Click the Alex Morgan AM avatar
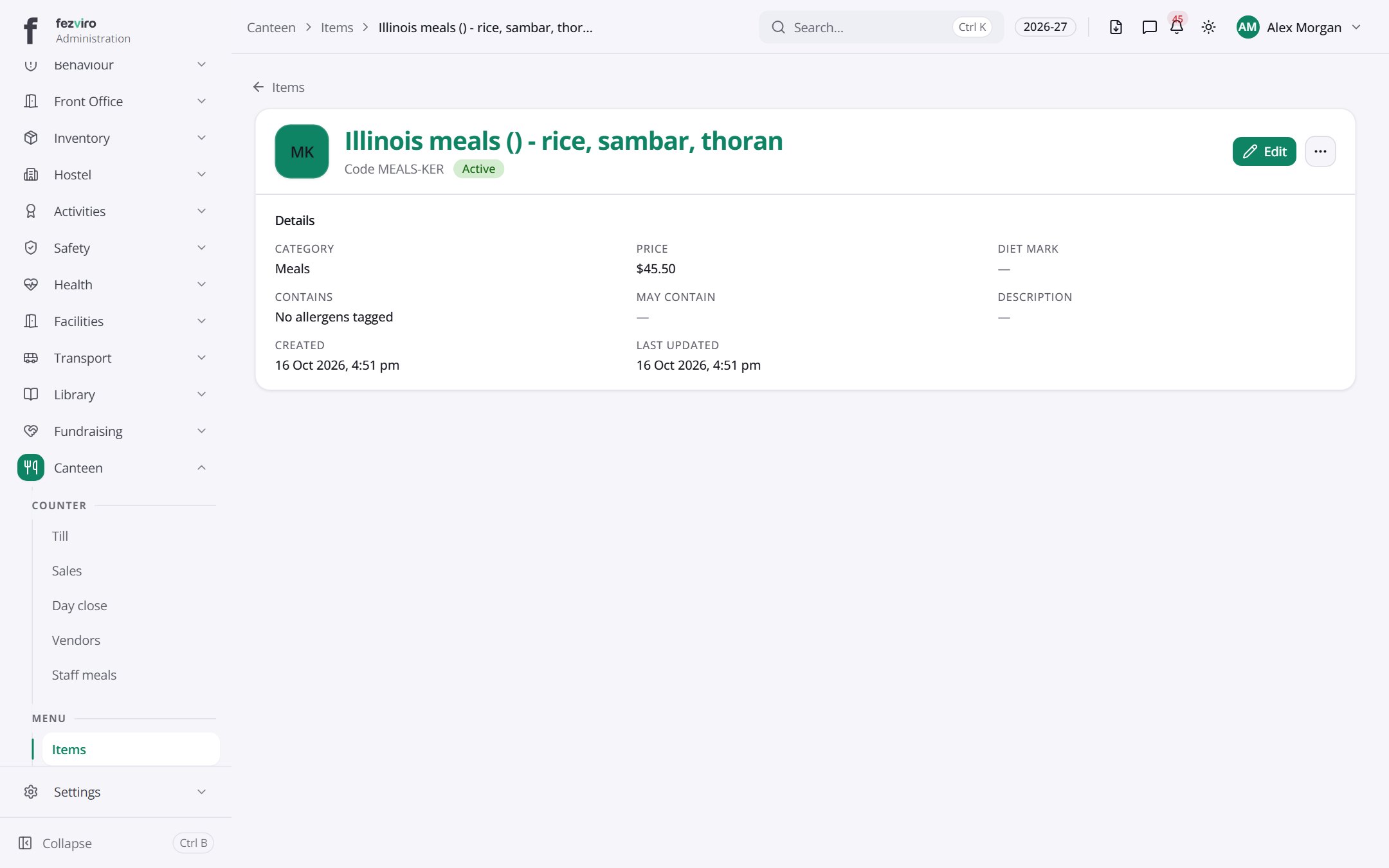This screenshot has height=868, width=1389. pyautogui.click(x=1248, y=27)
